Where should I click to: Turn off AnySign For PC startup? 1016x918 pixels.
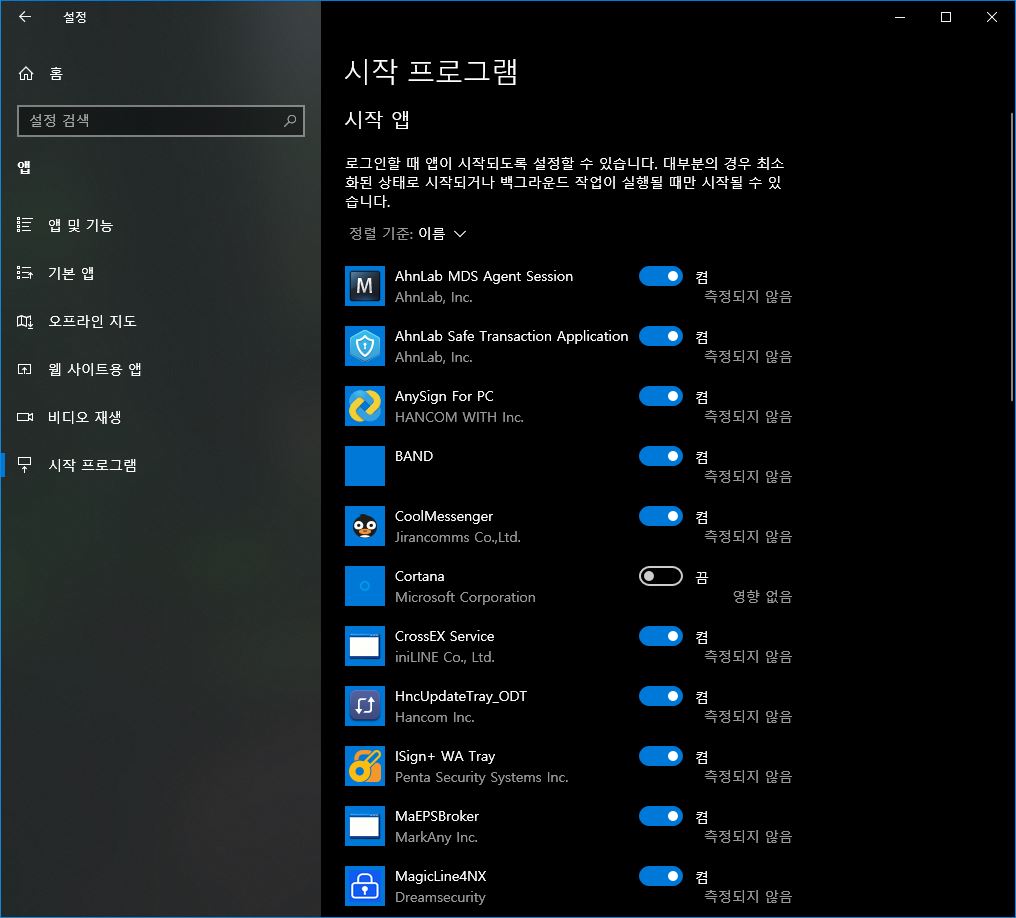point(661,396)
